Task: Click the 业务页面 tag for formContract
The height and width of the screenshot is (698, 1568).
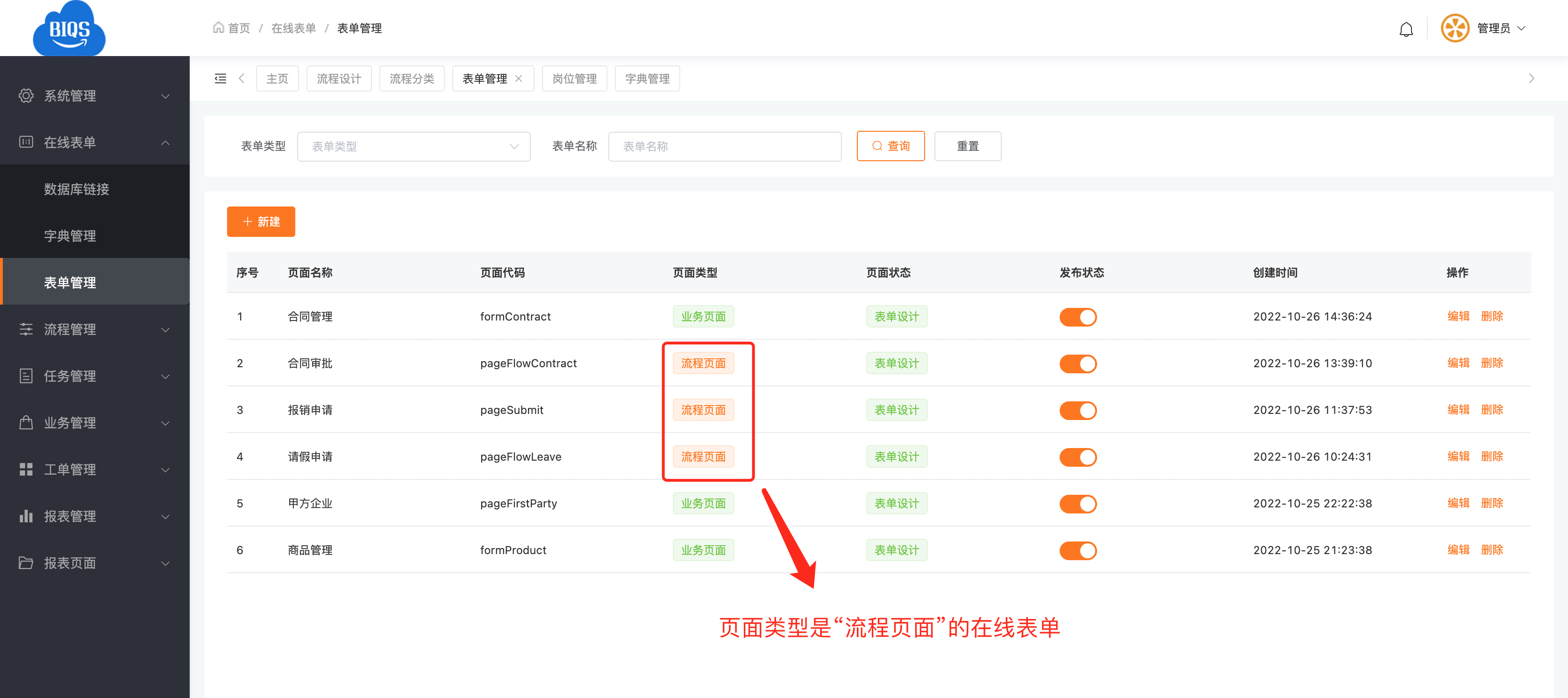Action: coord(703,316)
